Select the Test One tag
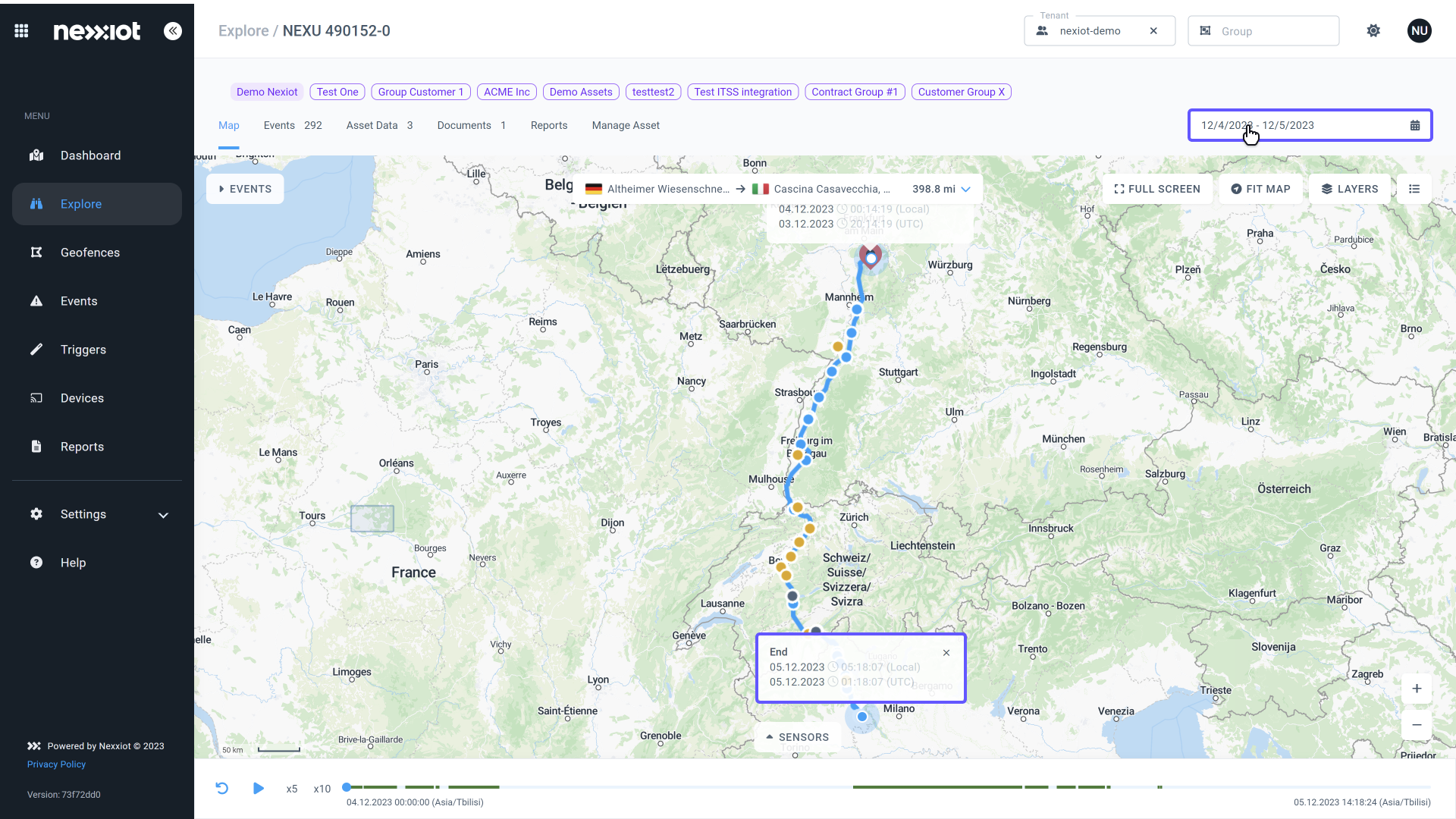The width and height of the screenshot is (1456, 819). click(337, 92)
